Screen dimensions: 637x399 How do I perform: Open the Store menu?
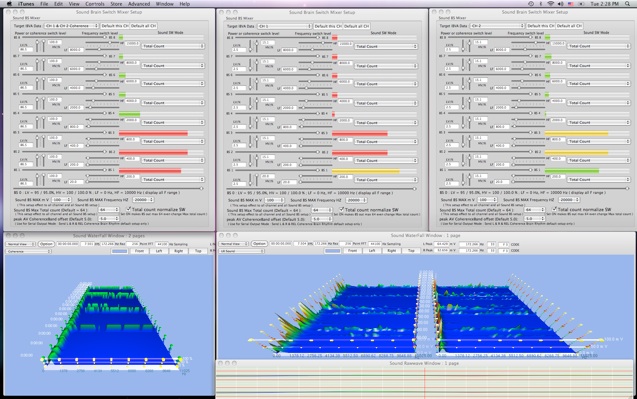[x=116, y=4]
